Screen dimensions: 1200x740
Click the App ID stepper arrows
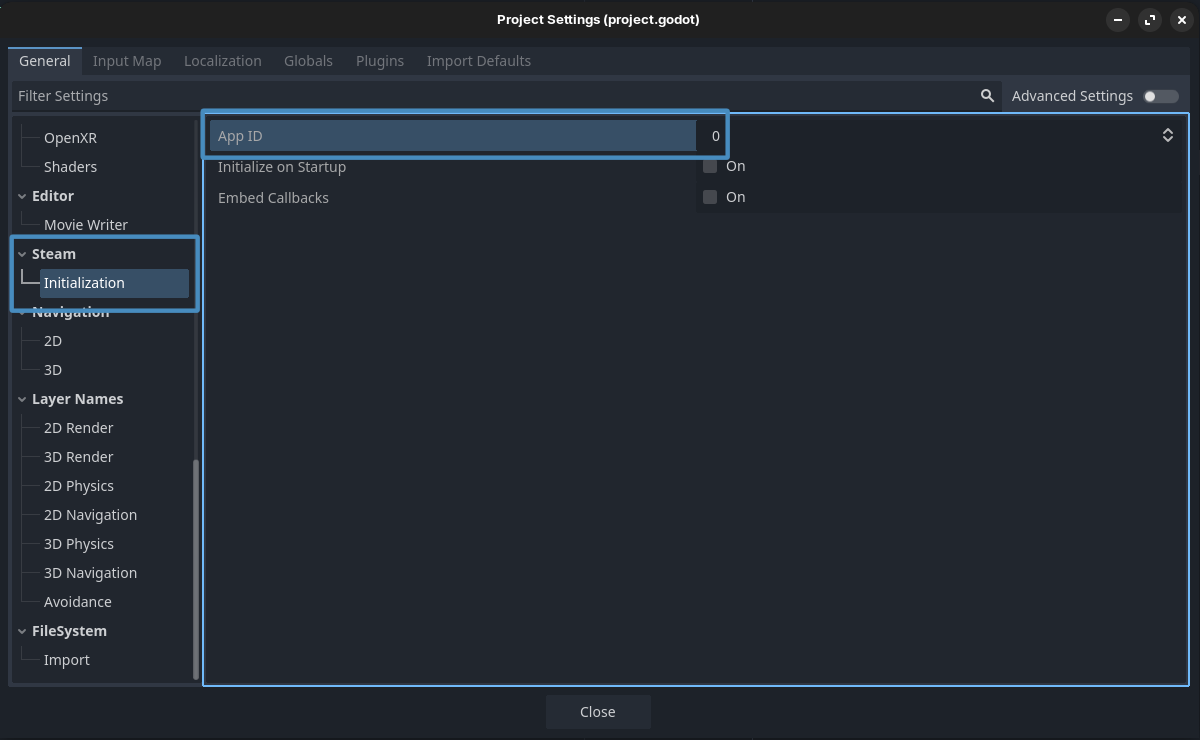click(x=1167, y=135)
